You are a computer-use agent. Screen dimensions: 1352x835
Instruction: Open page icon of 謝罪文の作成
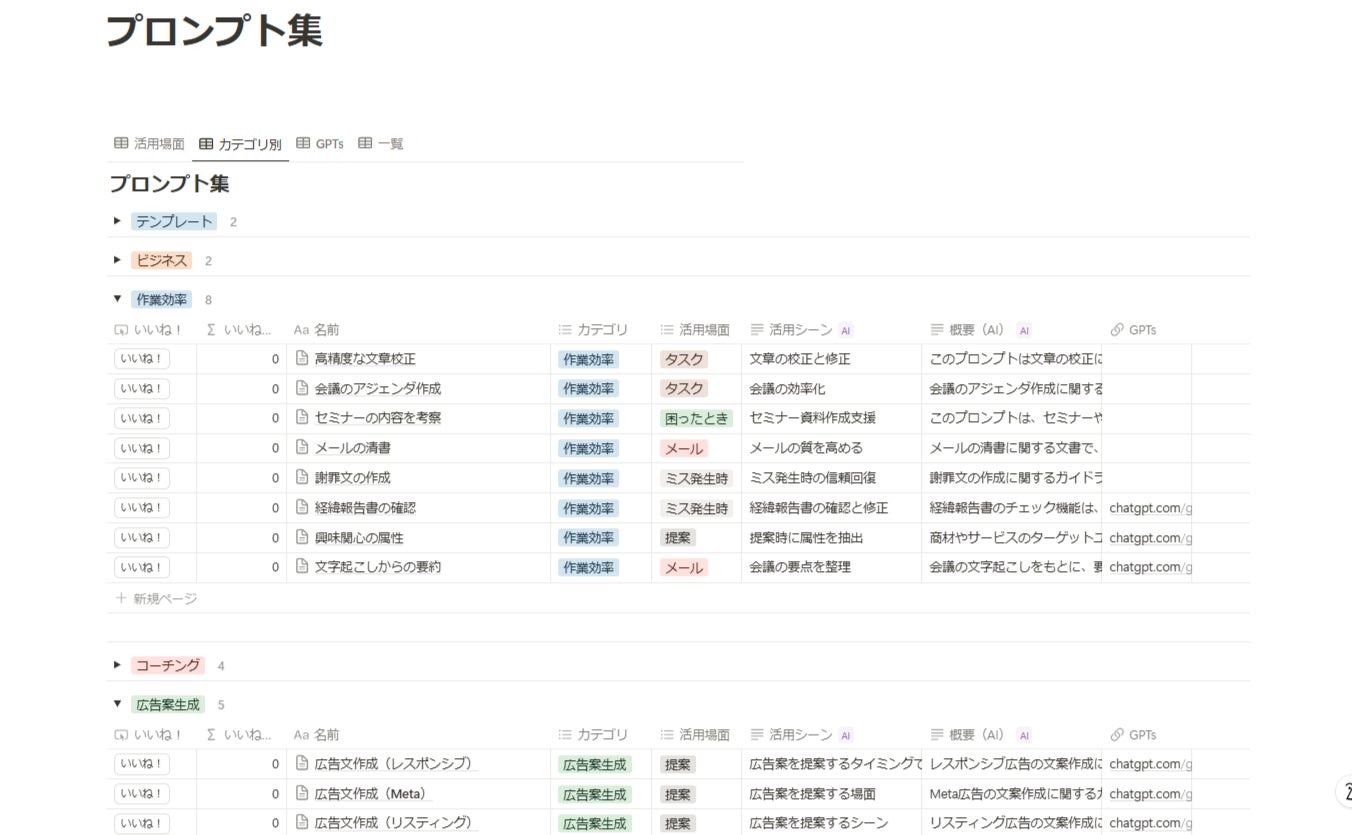coord(302,477)
